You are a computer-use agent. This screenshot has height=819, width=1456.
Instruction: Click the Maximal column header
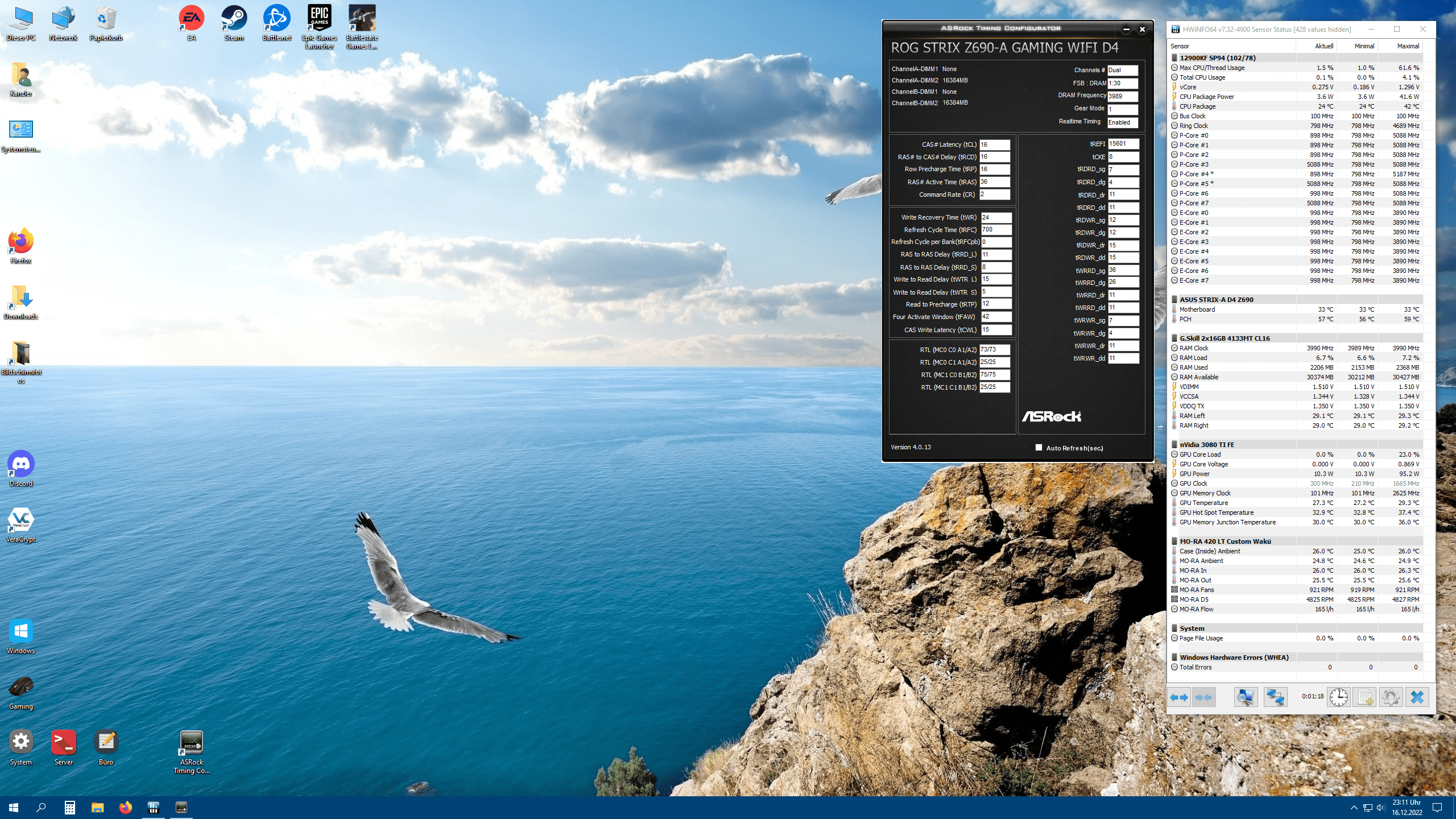click(x=1401, y=46)
